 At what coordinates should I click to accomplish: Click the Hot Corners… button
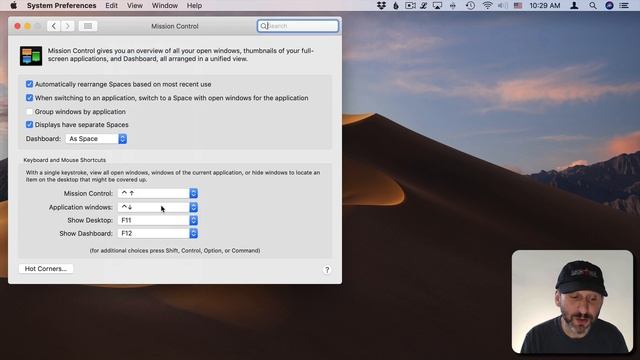pyautogui.click(x=46, y=269)
